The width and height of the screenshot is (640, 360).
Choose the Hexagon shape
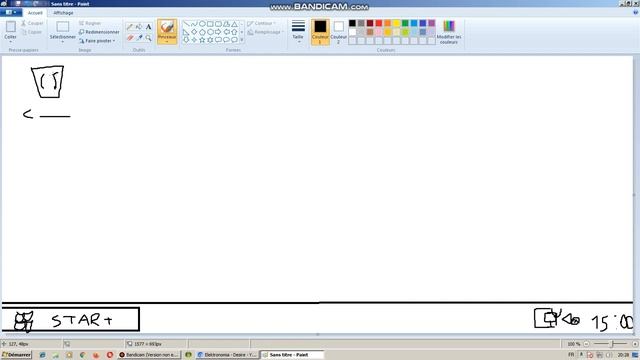(210, 32)
